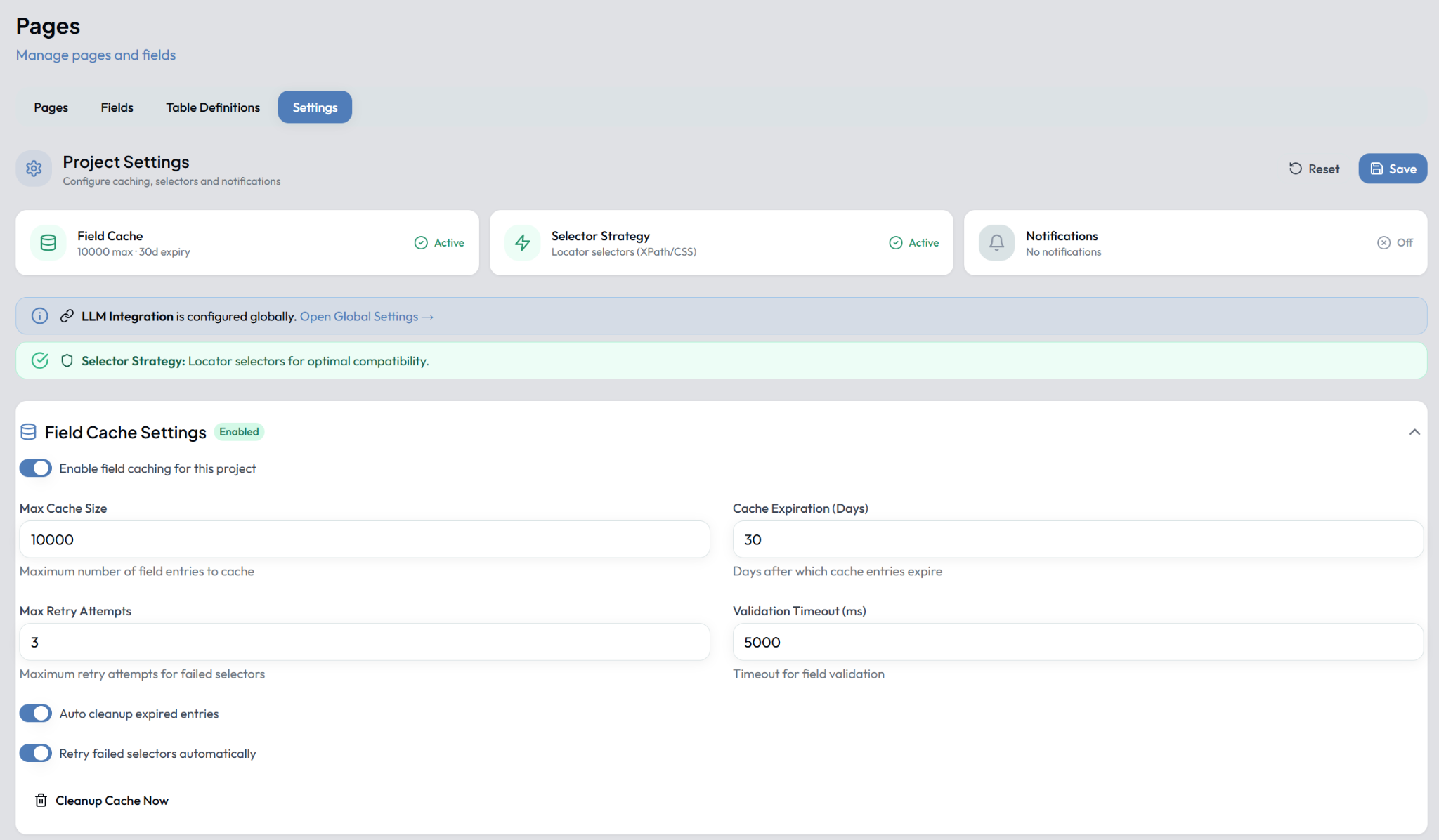Click the Manage pages and fields subtitle
The width and height of the screenshot is (1439, 840).
coord(96,55)
